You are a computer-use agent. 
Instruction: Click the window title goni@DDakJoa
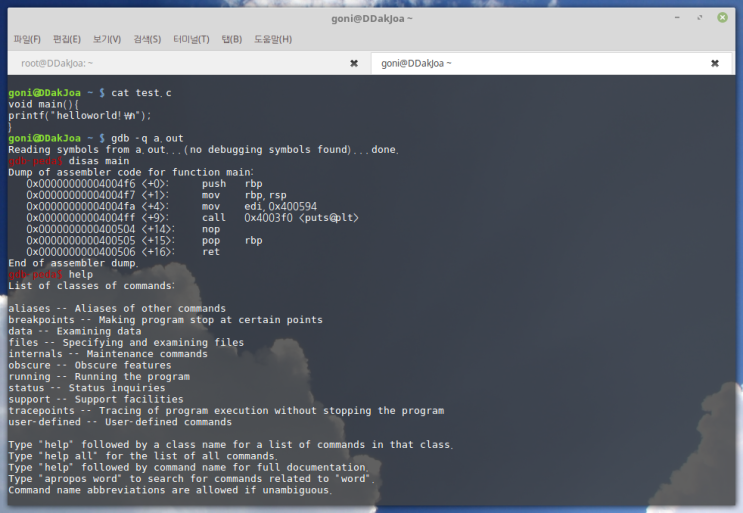coord(371,17)
